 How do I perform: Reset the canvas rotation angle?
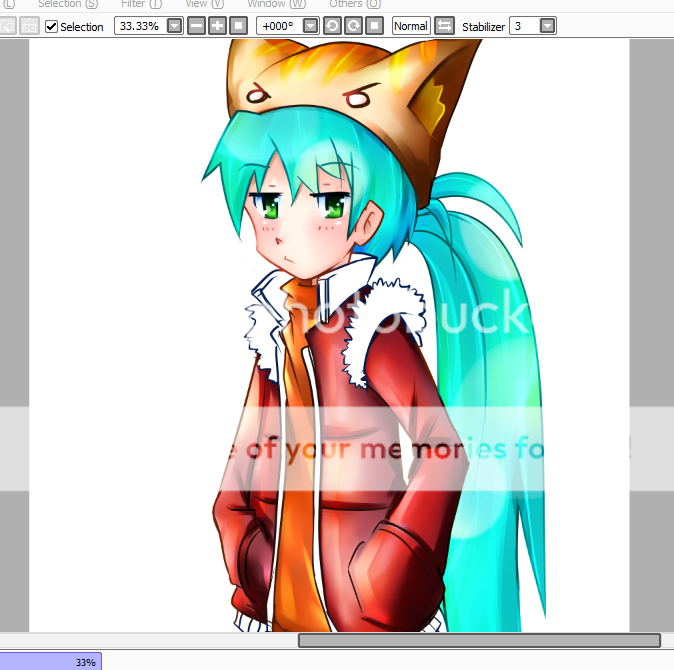coord(374,26)
